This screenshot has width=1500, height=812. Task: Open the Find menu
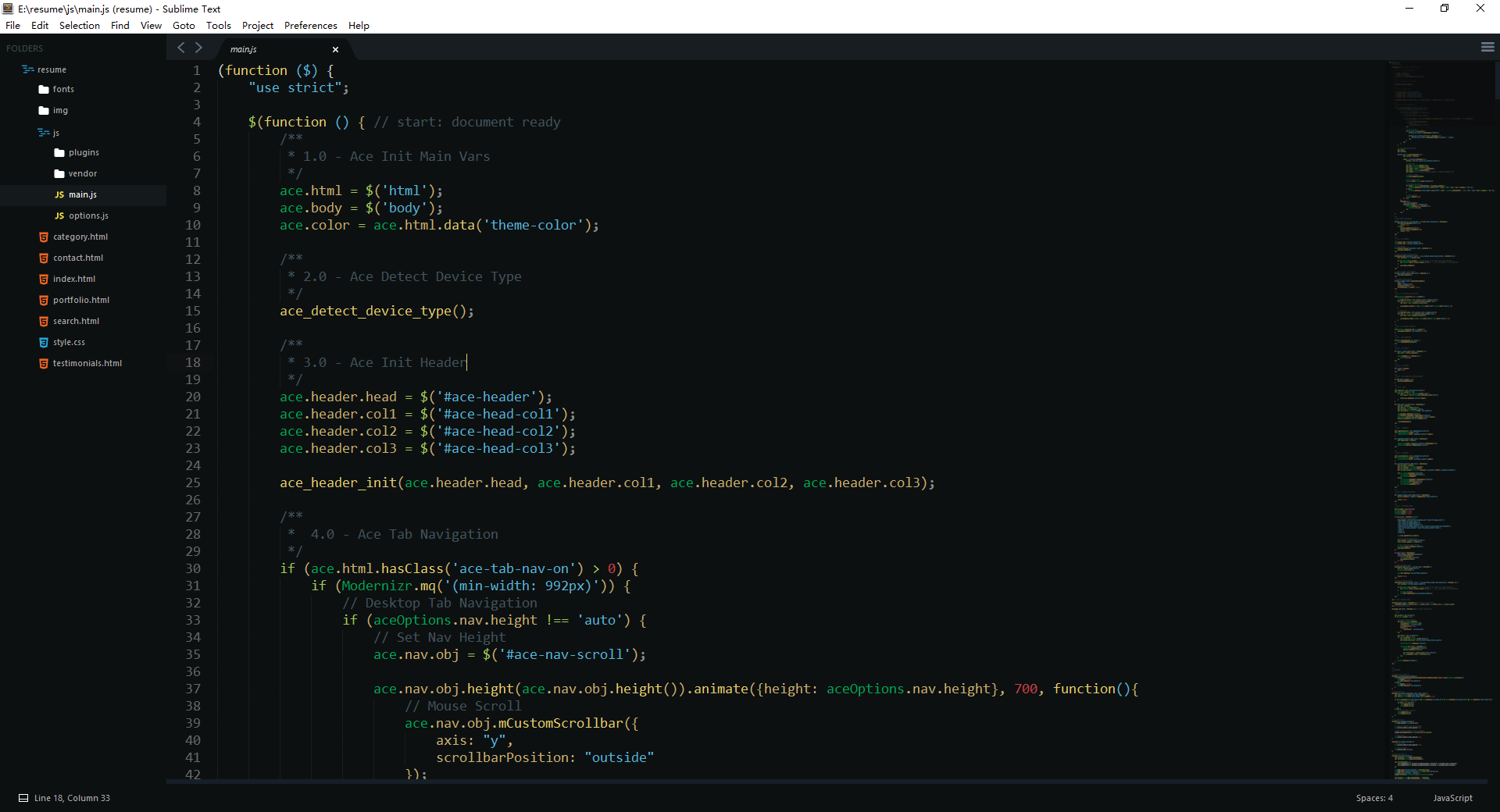pyautogui.click(x=120, y=25)
